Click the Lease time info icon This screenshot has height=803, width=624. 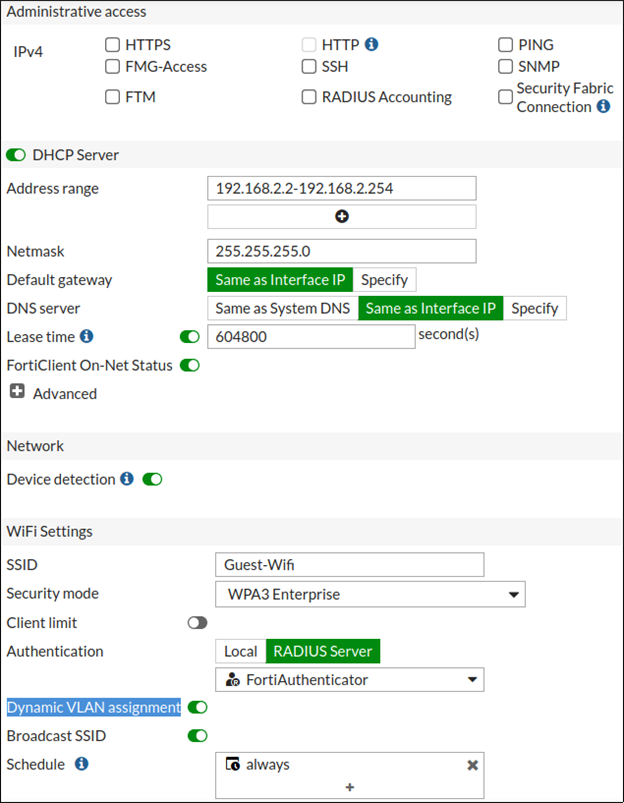tap(86, 337)
